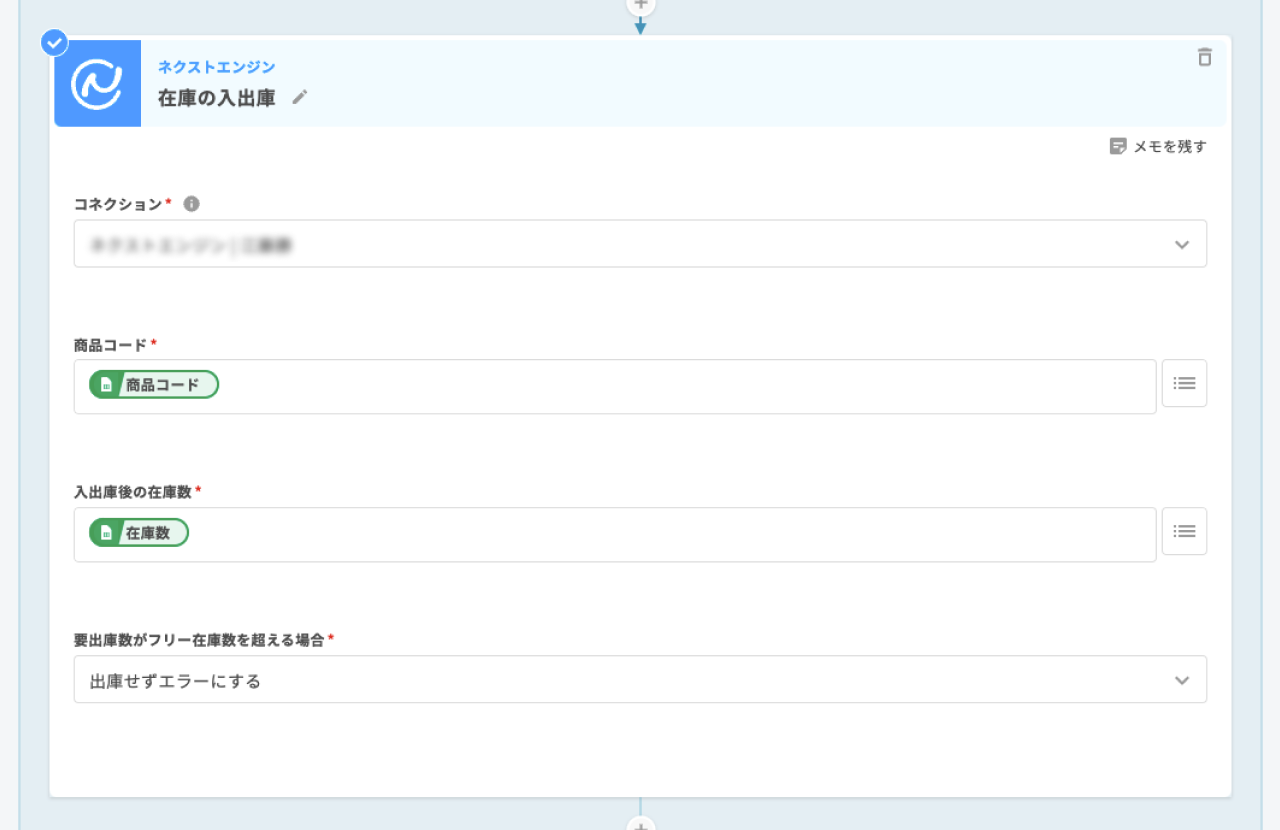
Task: Click the メモを残す button text
Action: pyautogui.click(x=1169, y=147)
